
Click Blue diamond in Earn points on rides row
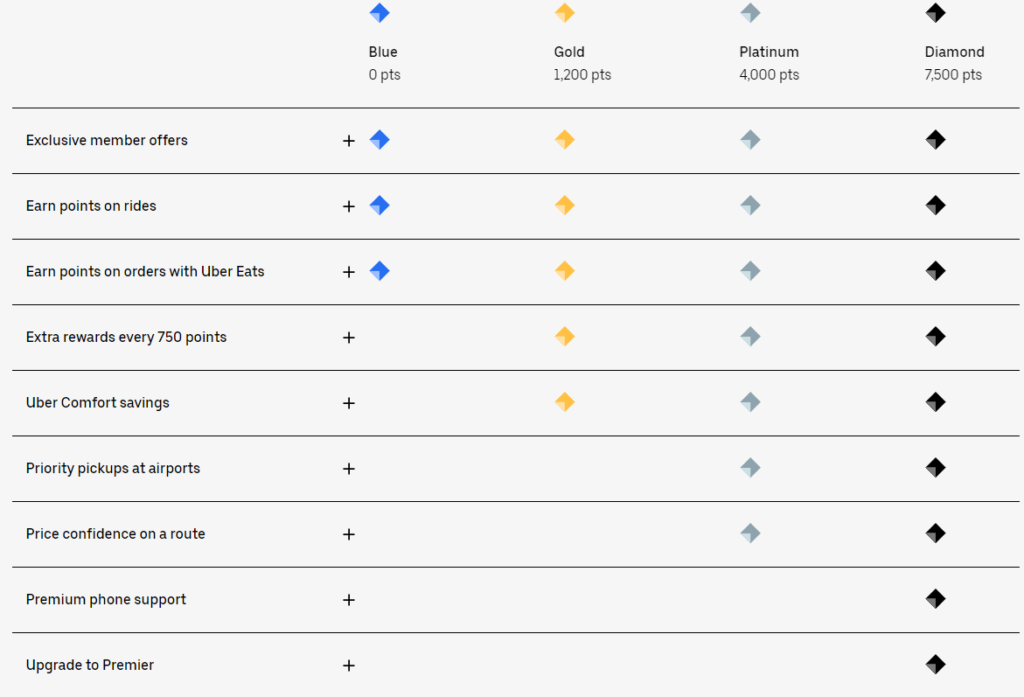click(x=379, y=205)
